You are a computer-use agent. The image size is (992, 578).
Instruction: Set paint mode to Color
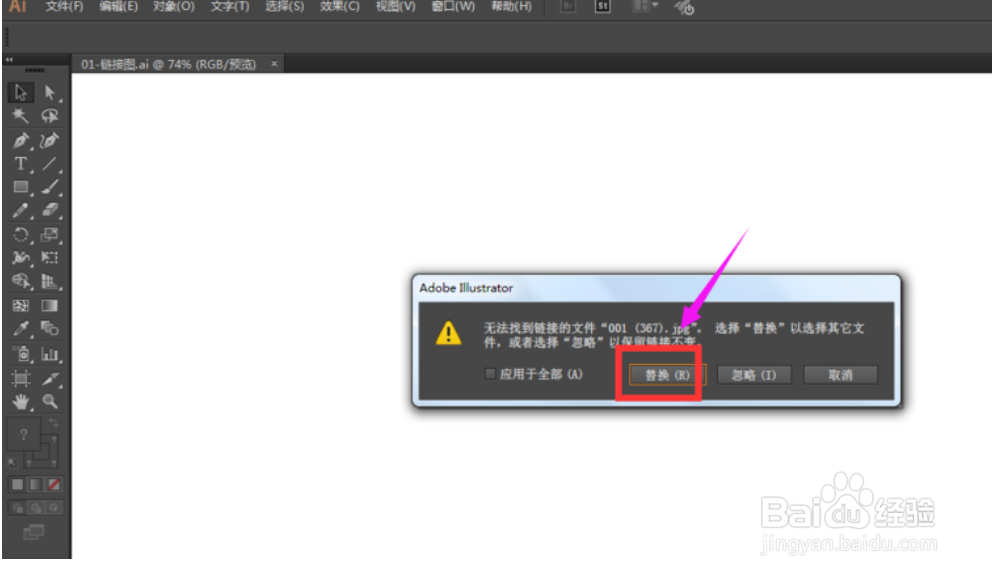pyautogui.click(x=17, y=484)
